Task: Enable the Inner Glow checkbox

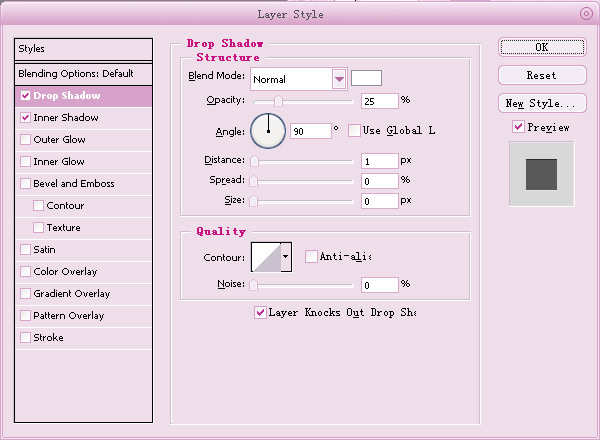Action: pos(25,161)
